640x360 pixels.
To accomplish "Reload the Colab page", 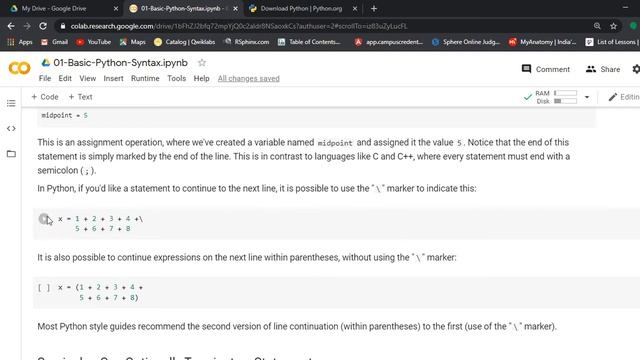I will (x=43, y=26).
